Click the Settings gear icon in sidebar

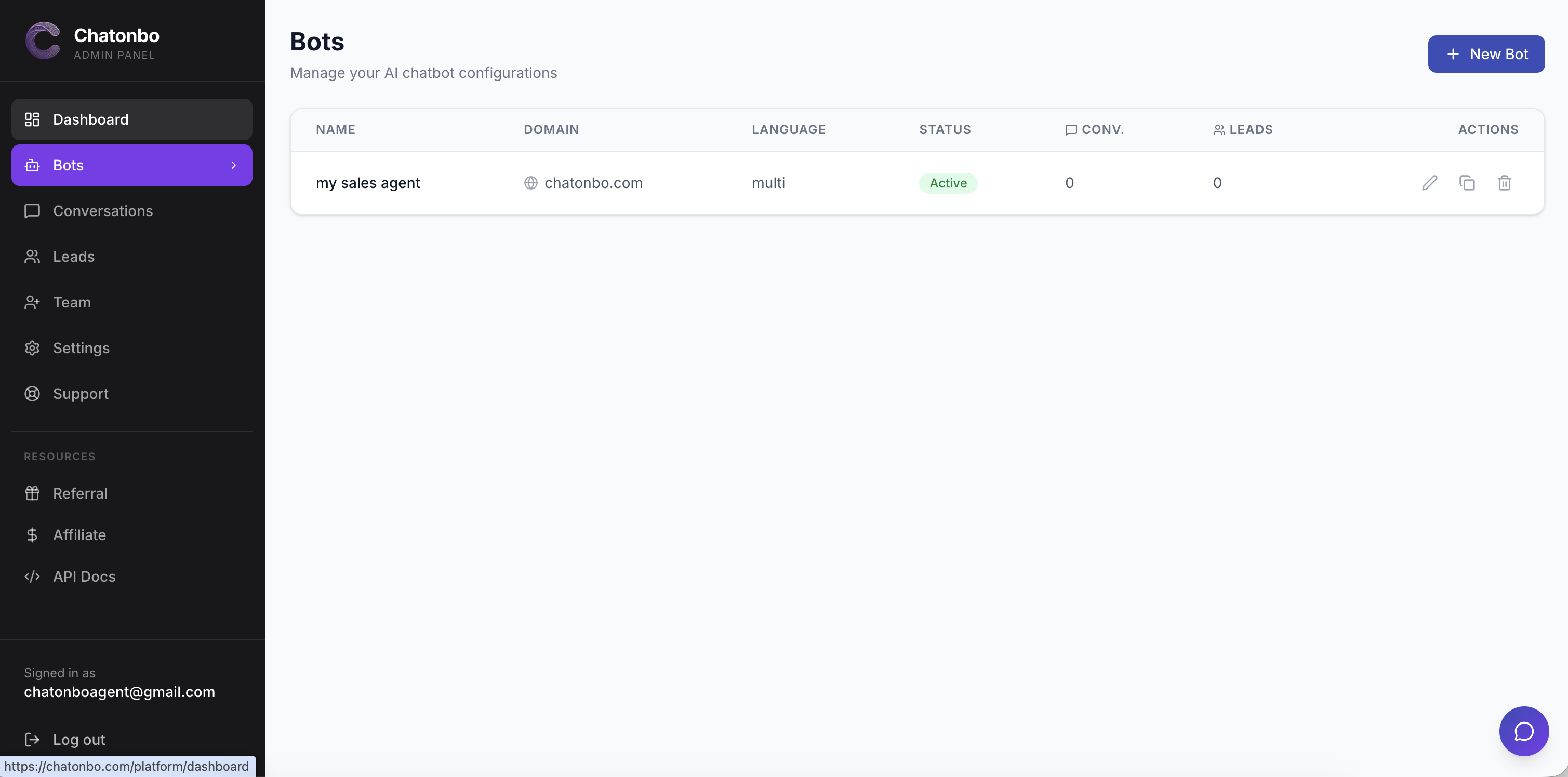pyautogui.click(x=32, y=348)
